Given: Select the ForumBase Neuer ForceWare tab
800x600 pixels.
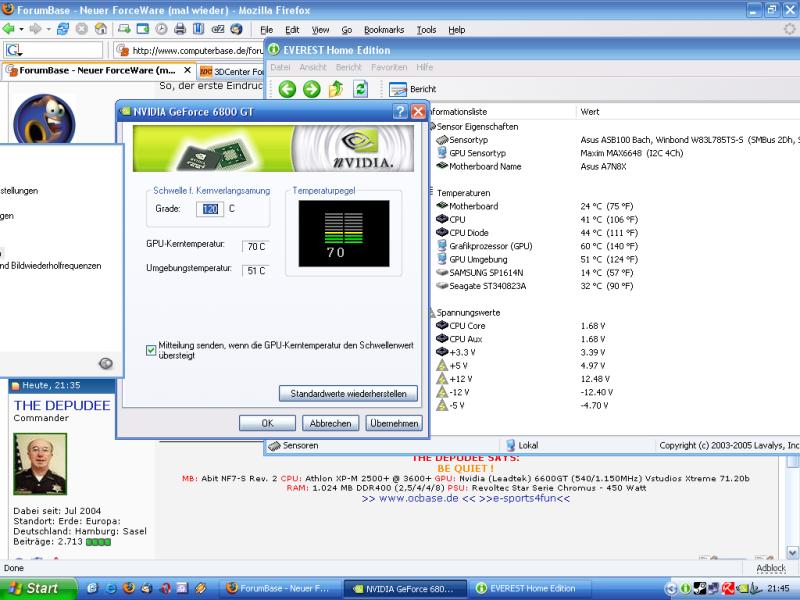Looking at the screenshot, I should 98,70.
